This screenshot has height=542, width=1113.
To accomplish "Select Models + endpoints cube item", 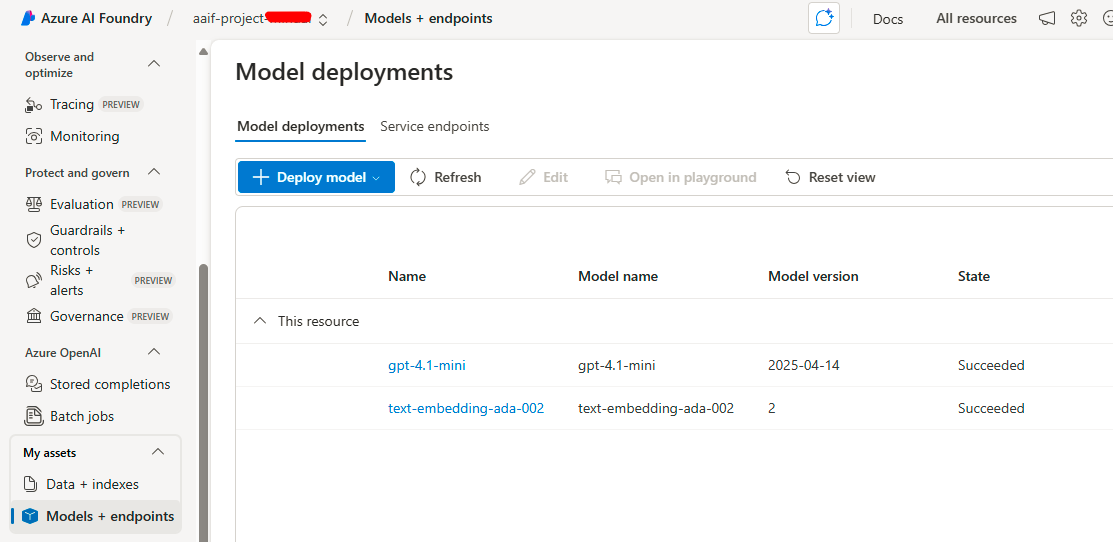I will coord(96,516).
